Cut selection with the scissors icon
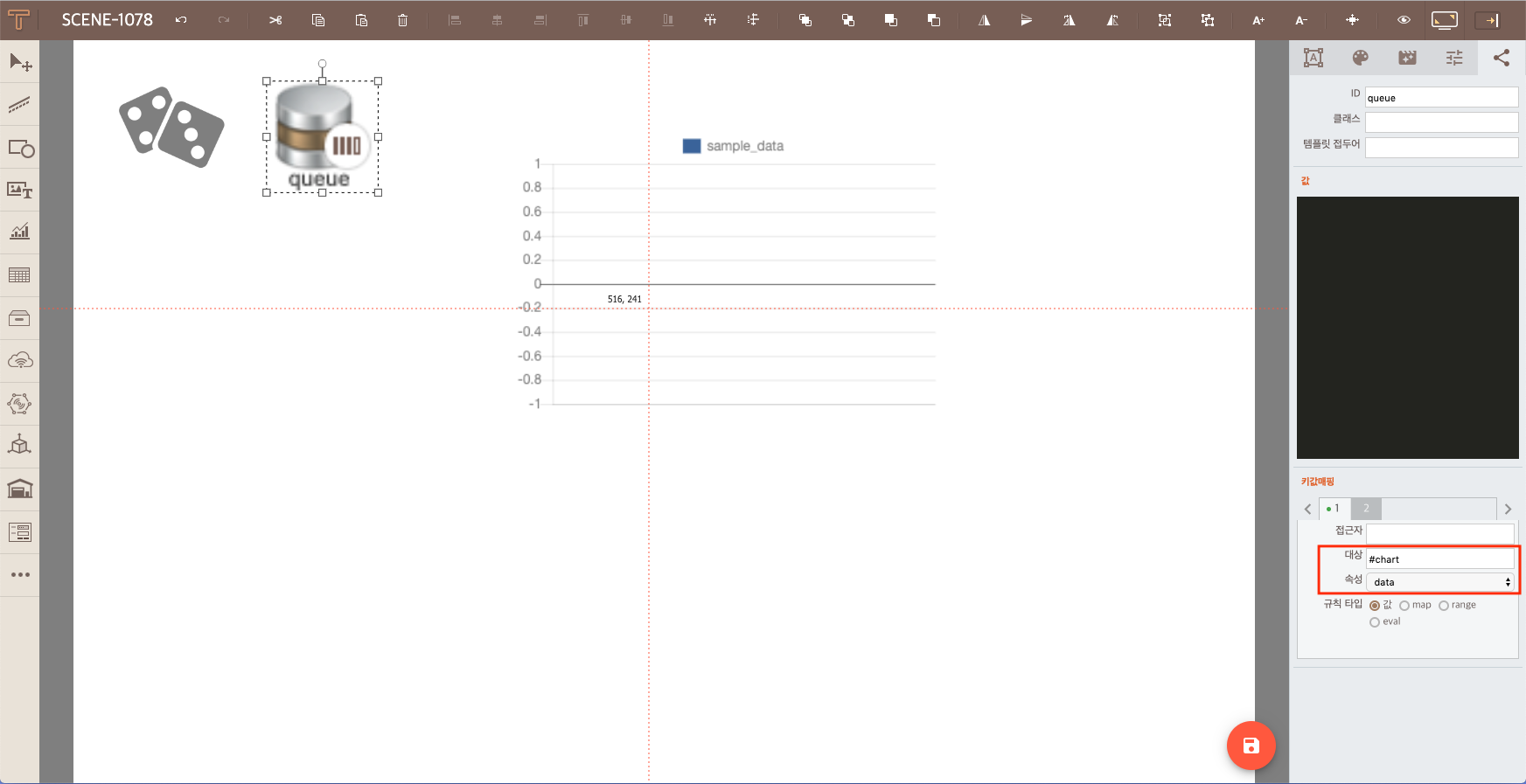The height and width of the screenshot is (784, 1526). [275, 20]
